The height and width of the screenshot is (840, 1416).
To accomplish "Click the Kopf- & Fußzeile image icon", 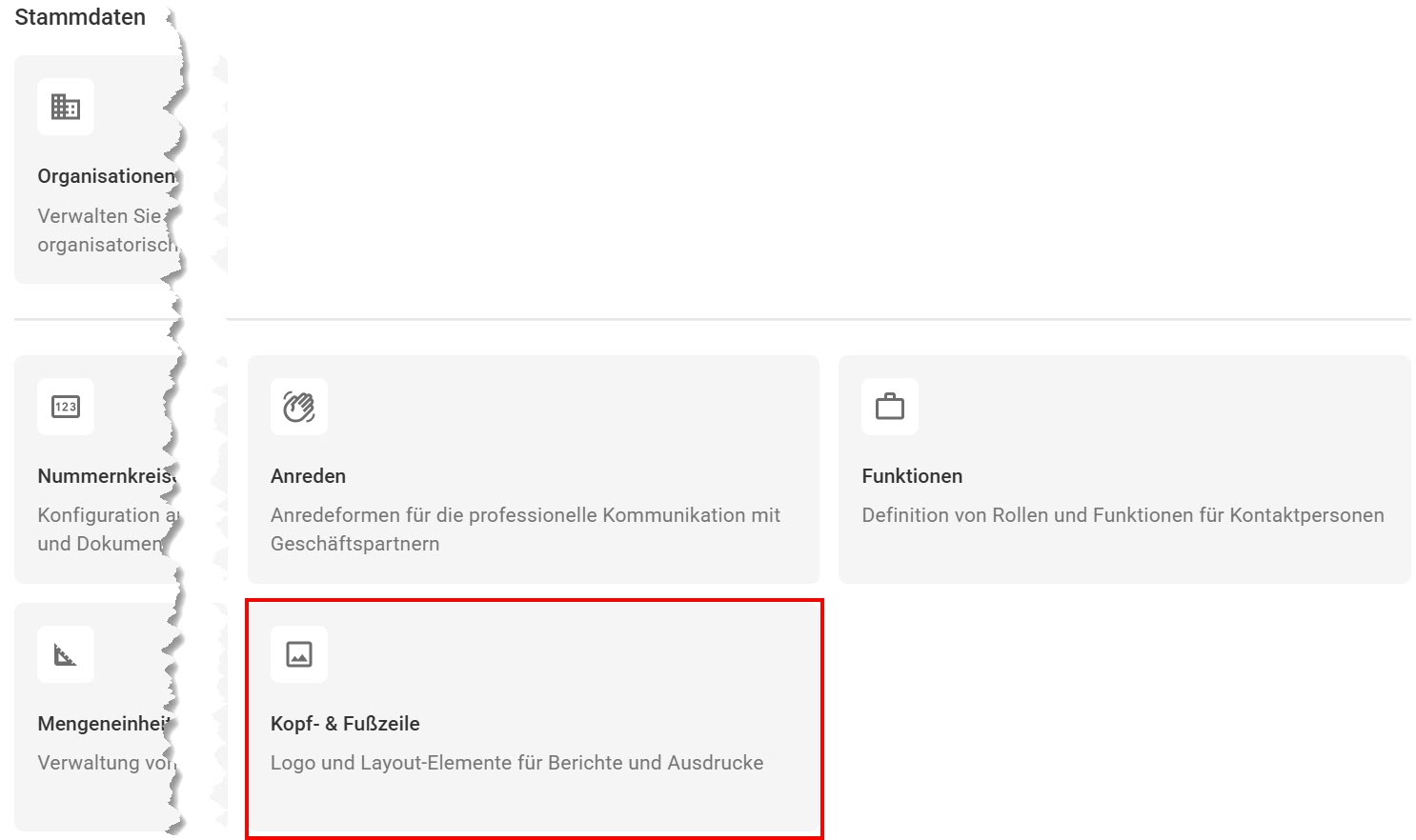I will click(299, 654).
